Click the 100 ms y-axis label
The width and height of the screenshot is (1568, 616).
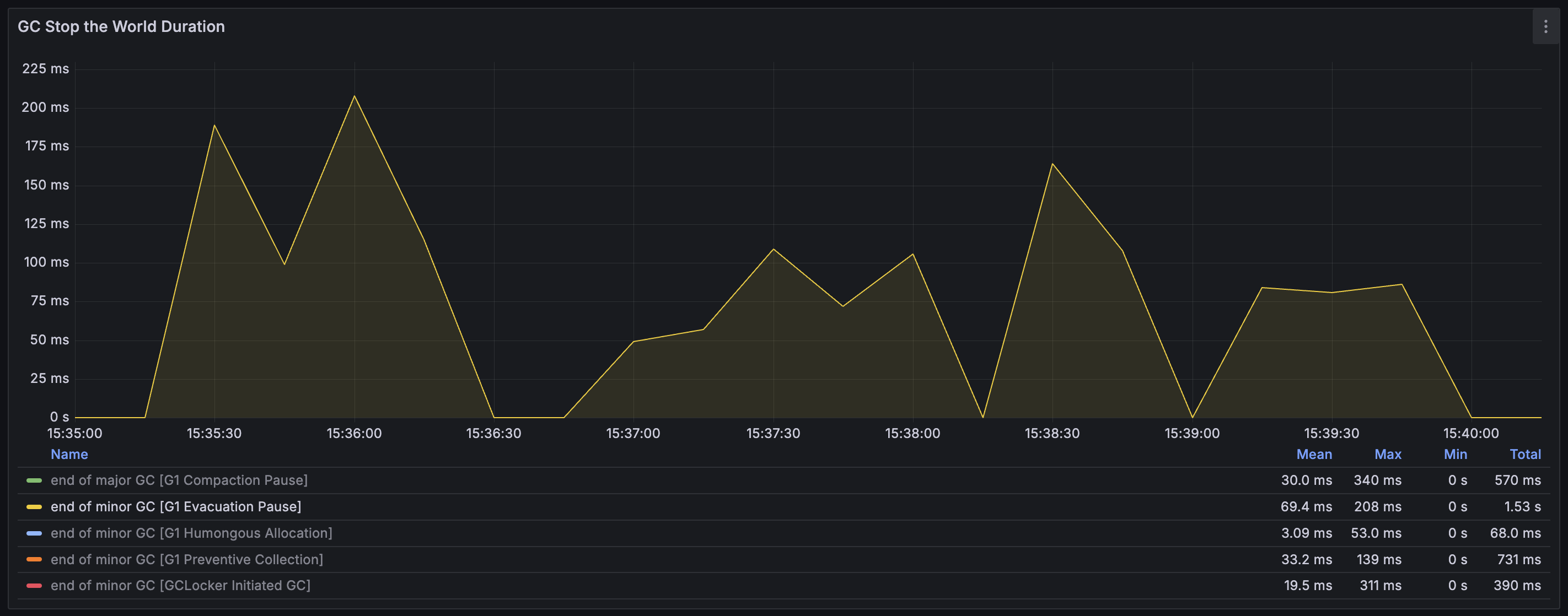(x=46, y=262)
